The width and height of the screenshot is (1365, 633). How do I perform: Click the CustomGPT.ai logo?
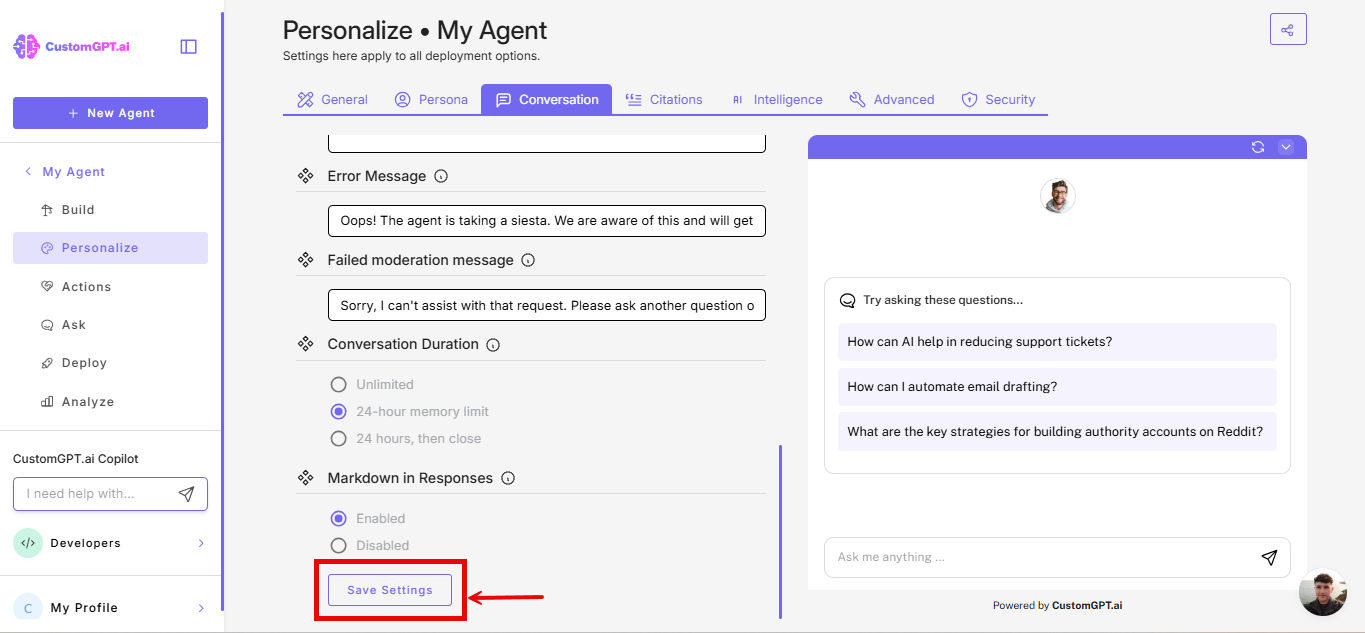(71, 46)
